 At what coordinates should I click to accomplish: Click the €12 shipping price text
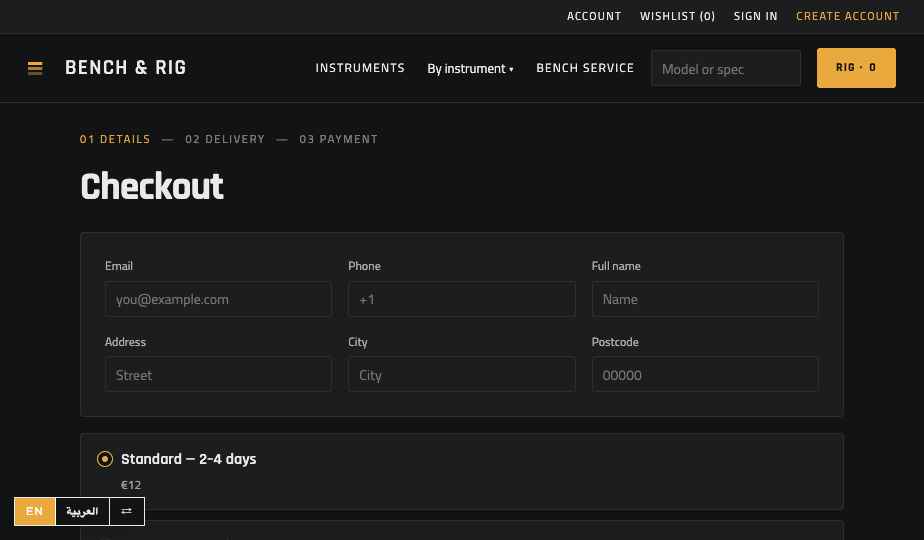point(131,485)
